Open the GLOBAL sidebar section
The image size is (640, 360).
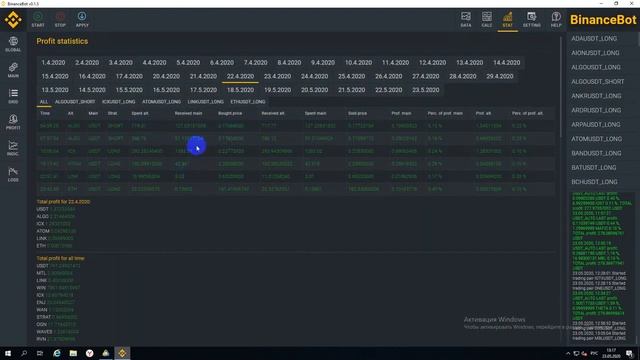13,44
